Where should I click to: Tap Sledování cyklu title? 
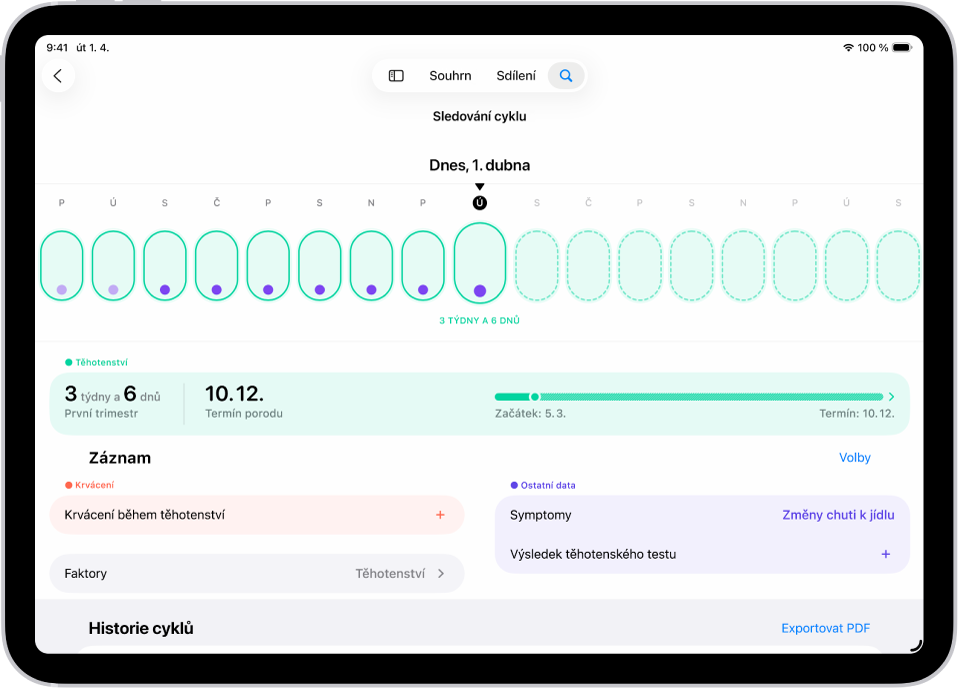coord(479,116)
